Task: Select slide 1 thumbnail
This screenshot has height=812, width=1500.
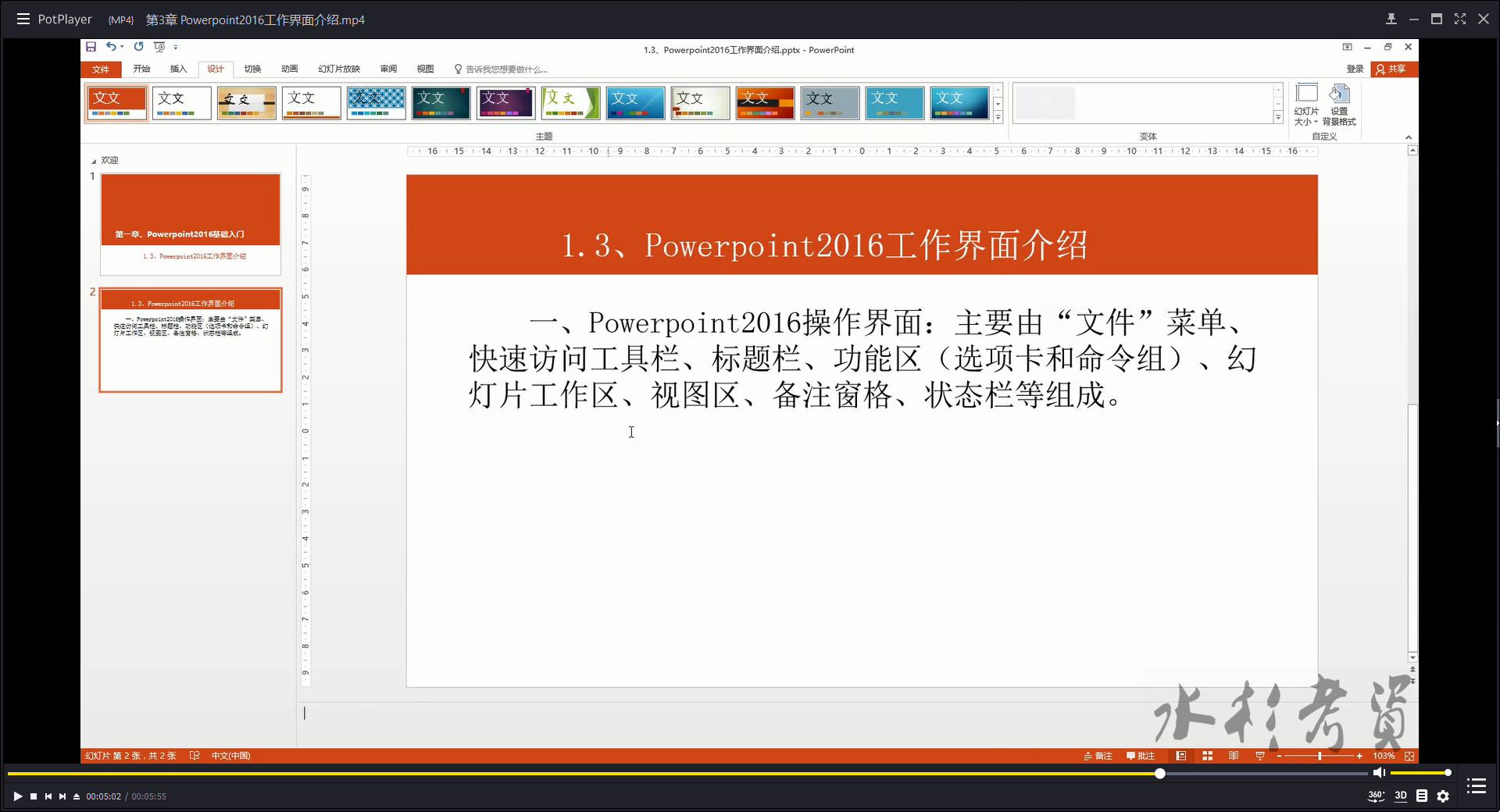Action: click(191, 224)
